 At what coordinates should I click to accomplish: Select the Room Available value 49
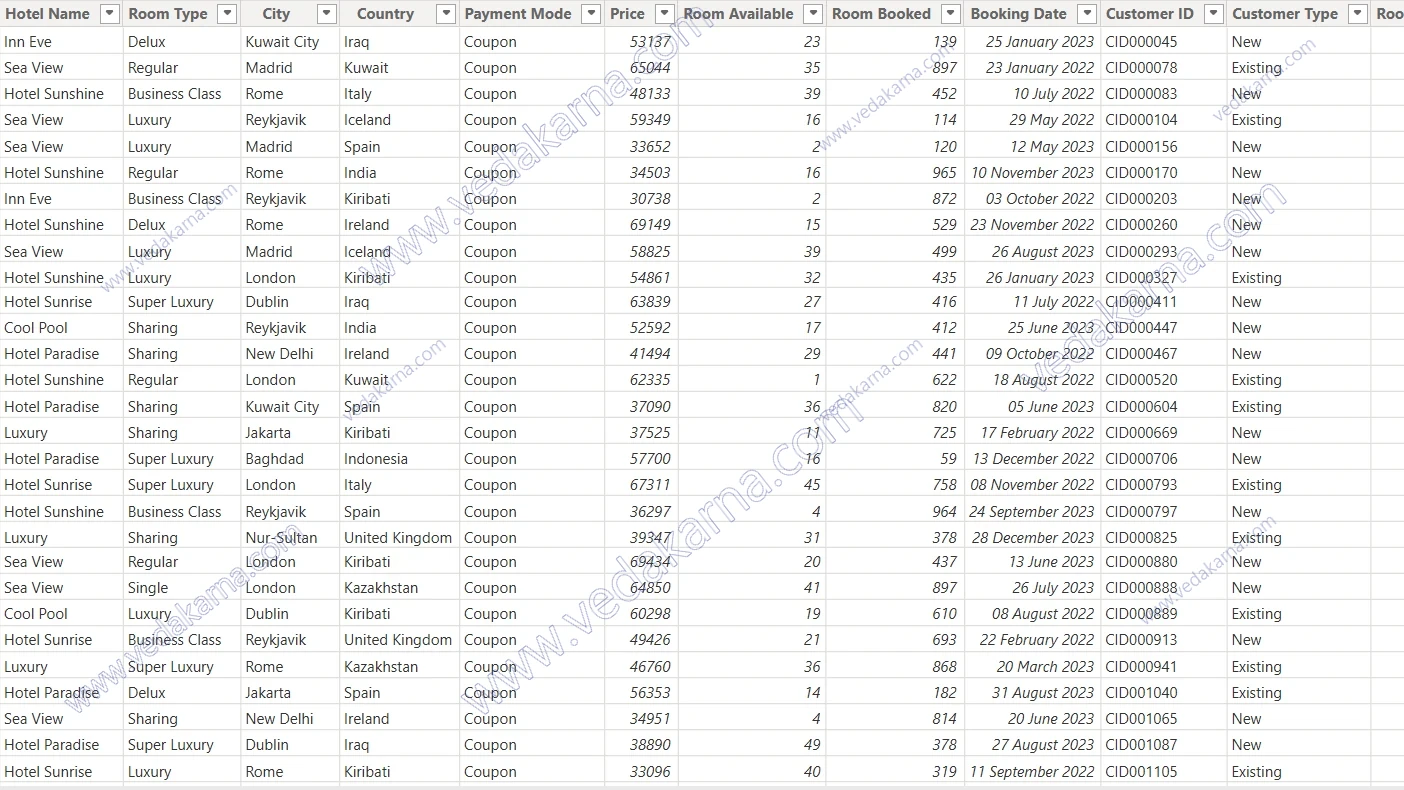(812, 745)
